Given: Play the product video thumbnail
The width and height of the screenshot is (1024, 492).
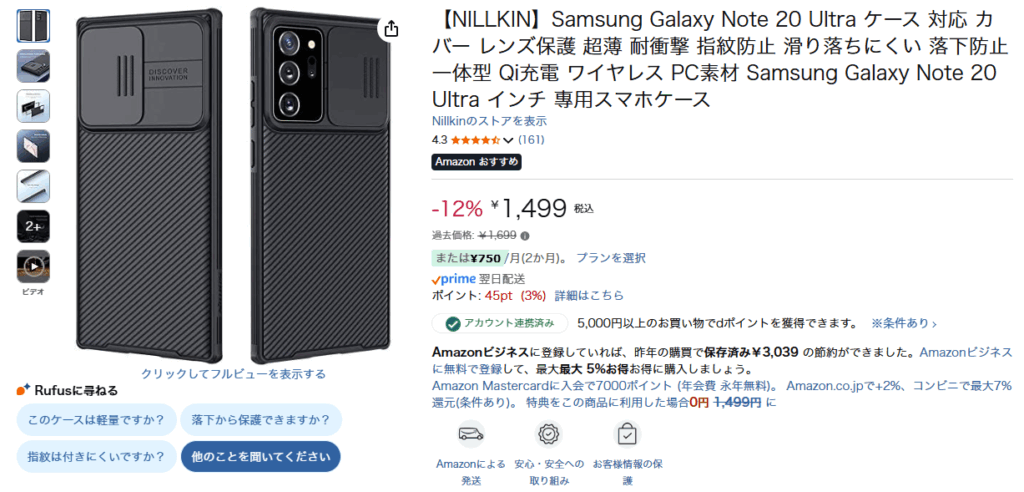Looking at the screenshot, I should click(x=33, y=266).
